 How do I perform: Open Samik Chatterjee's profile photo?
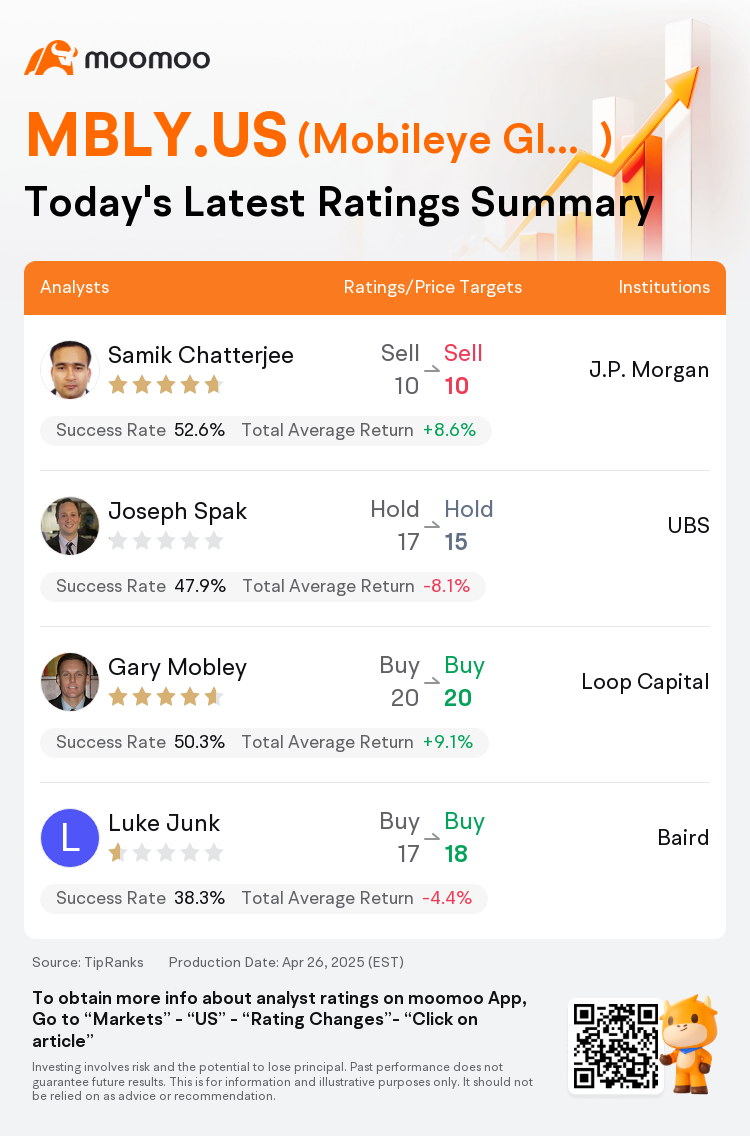coord(70,370)
